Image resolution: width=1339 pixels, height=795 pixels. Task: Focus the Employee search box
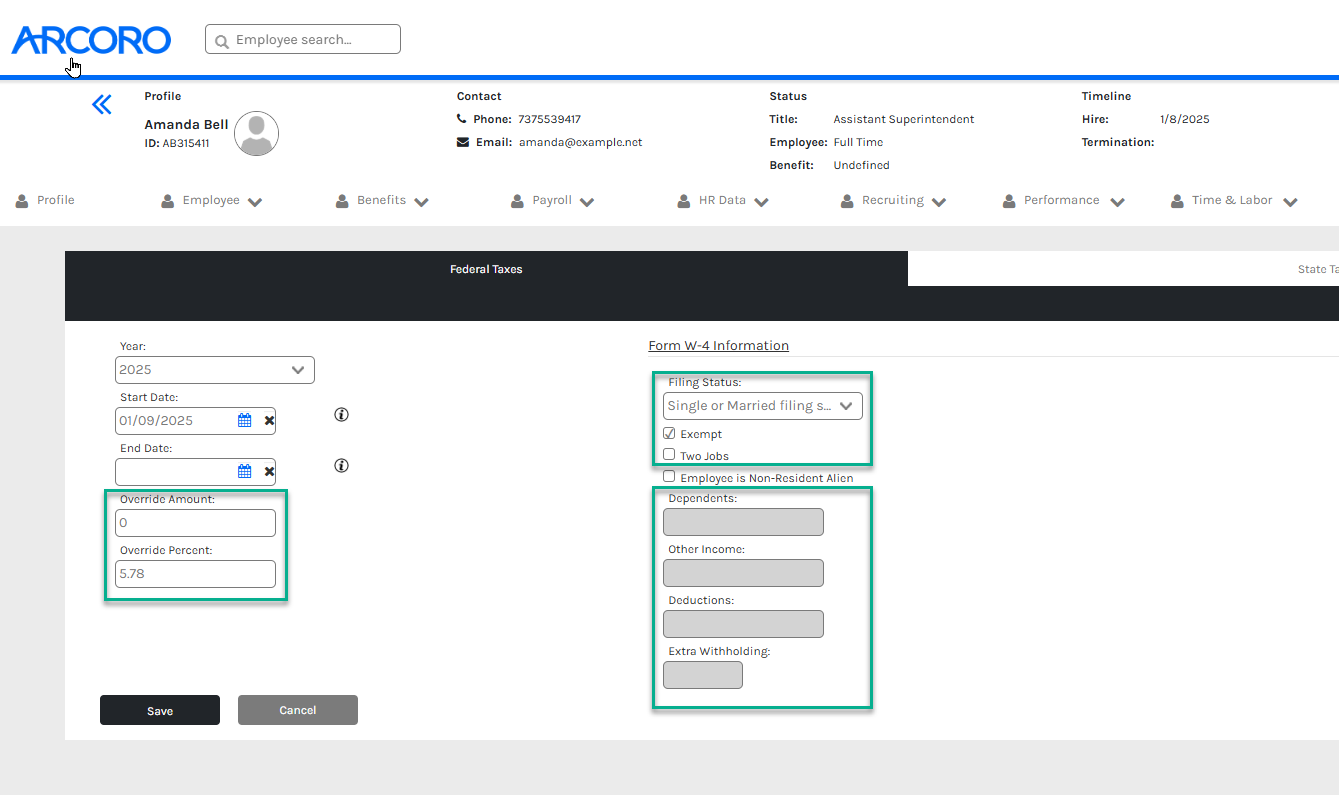tap(303, 40)
